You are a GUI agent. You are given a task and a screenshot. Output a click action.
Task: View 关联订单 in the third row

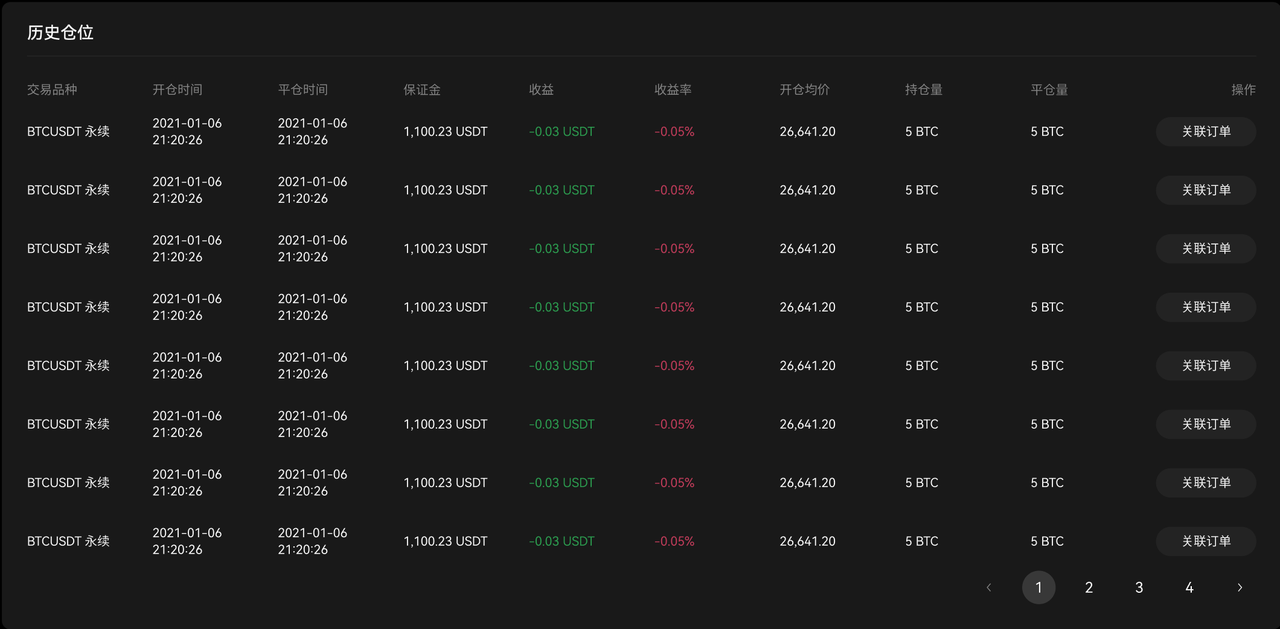1205,249
